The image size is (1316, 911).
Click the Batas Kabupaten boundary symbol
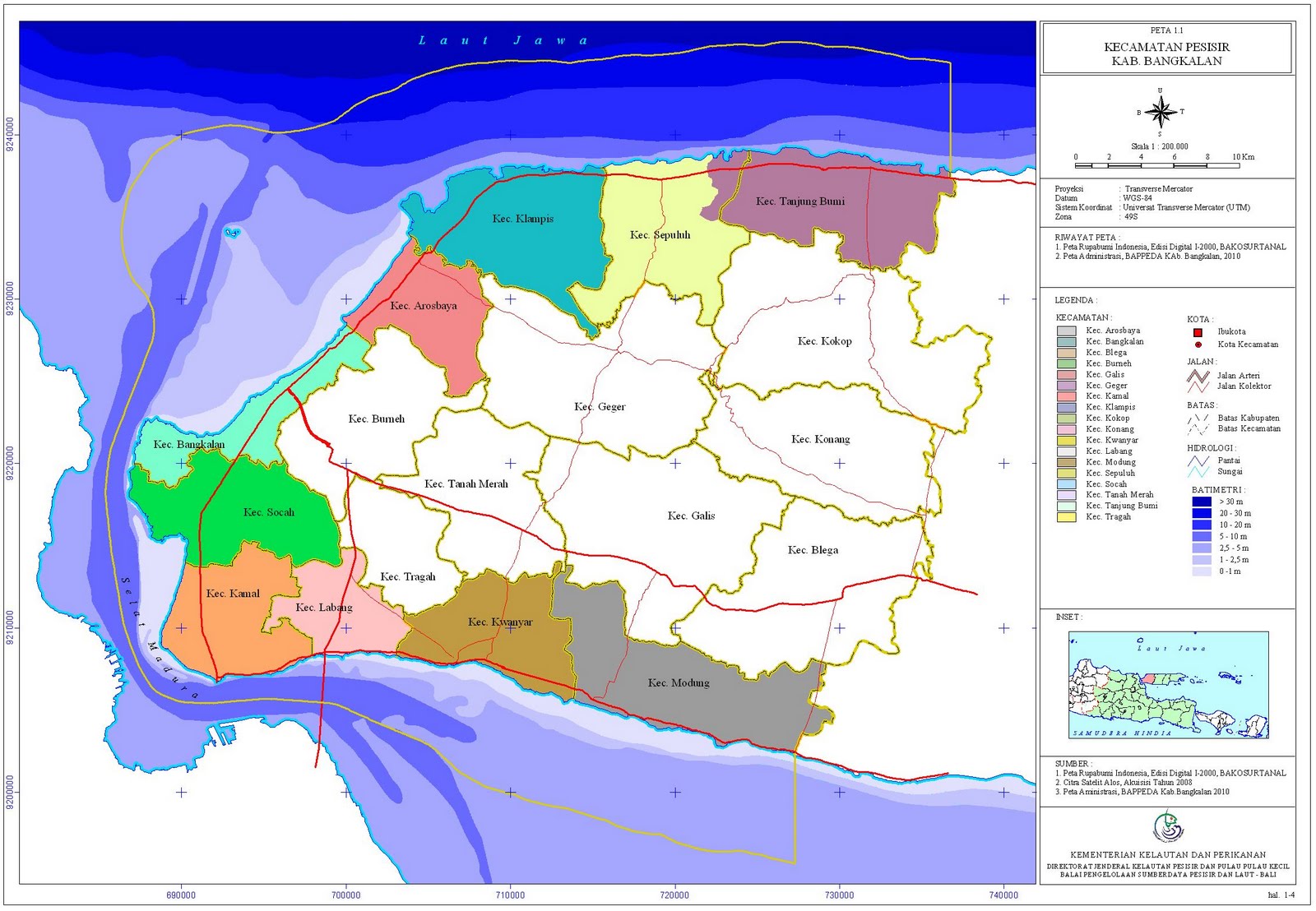click(1198, 419)
